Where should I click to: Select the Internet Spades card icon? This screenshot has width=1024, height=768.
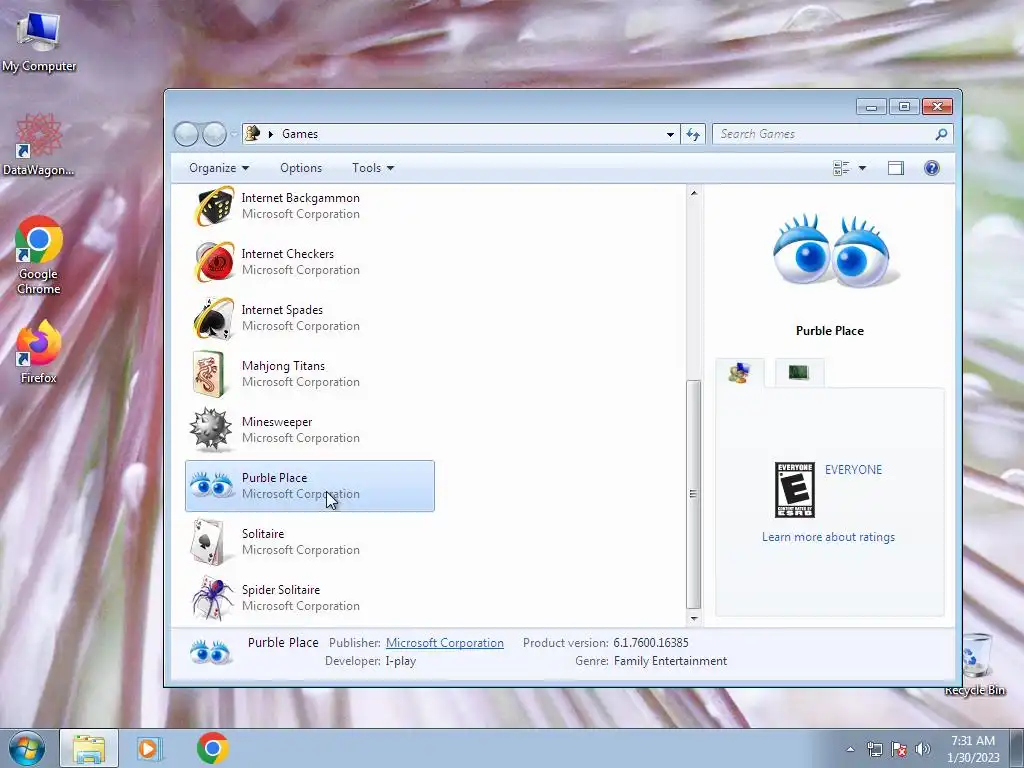point(213,318)
